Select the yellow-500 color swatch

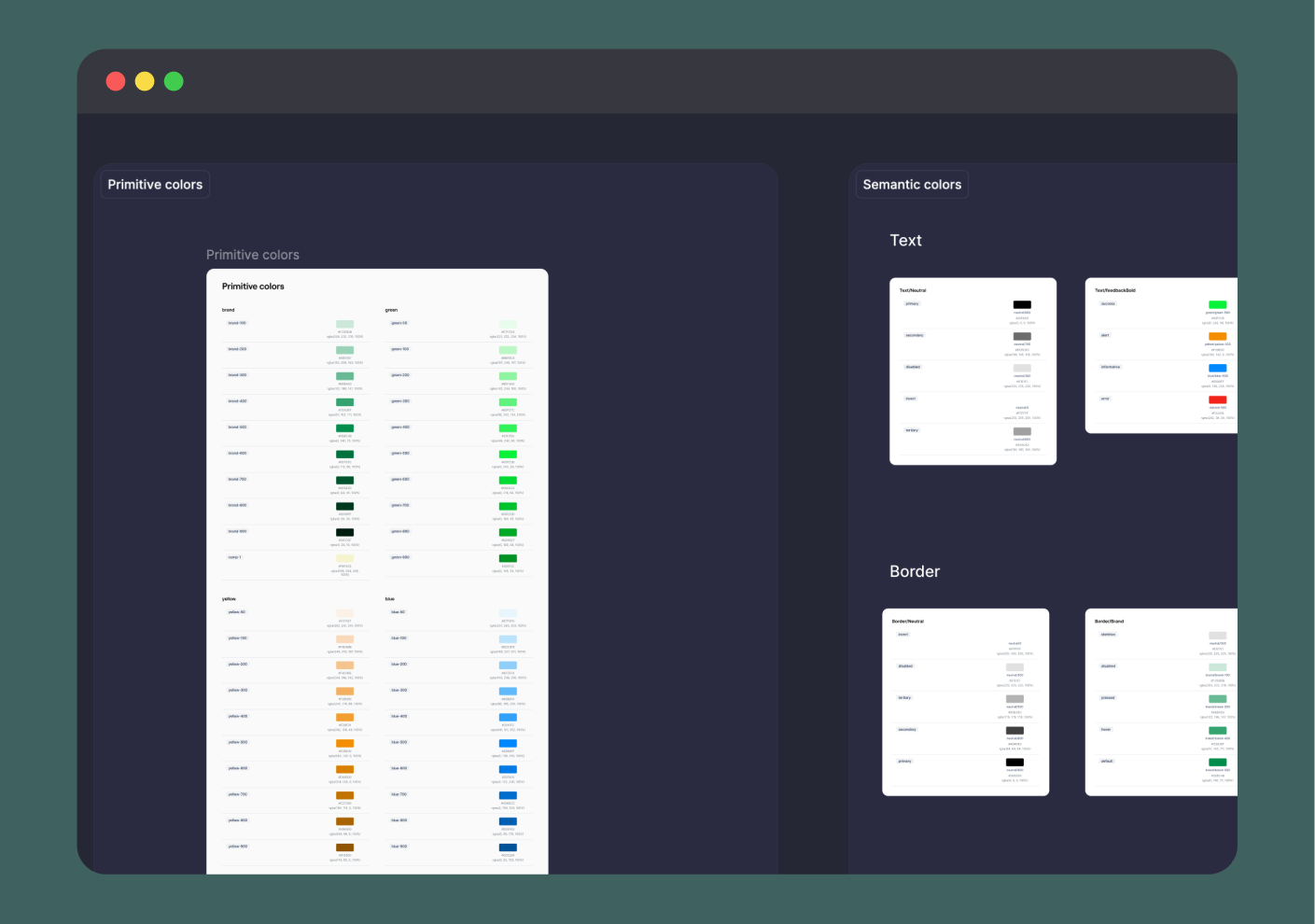[x=345, y=743]
